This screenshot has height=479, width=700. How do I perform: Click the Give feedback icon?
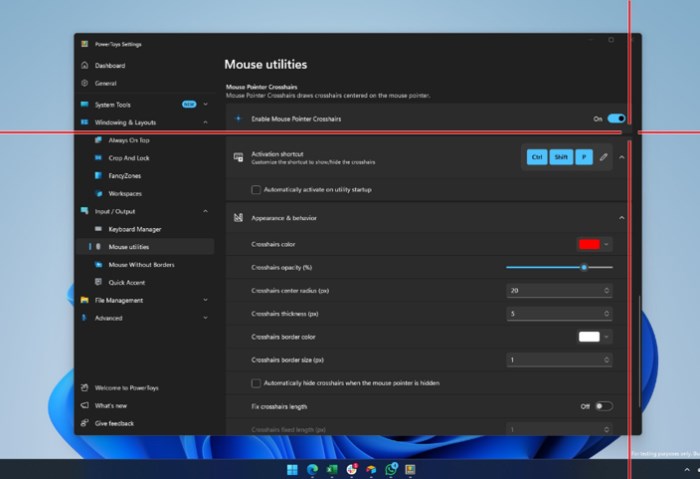tap(84, 423)
